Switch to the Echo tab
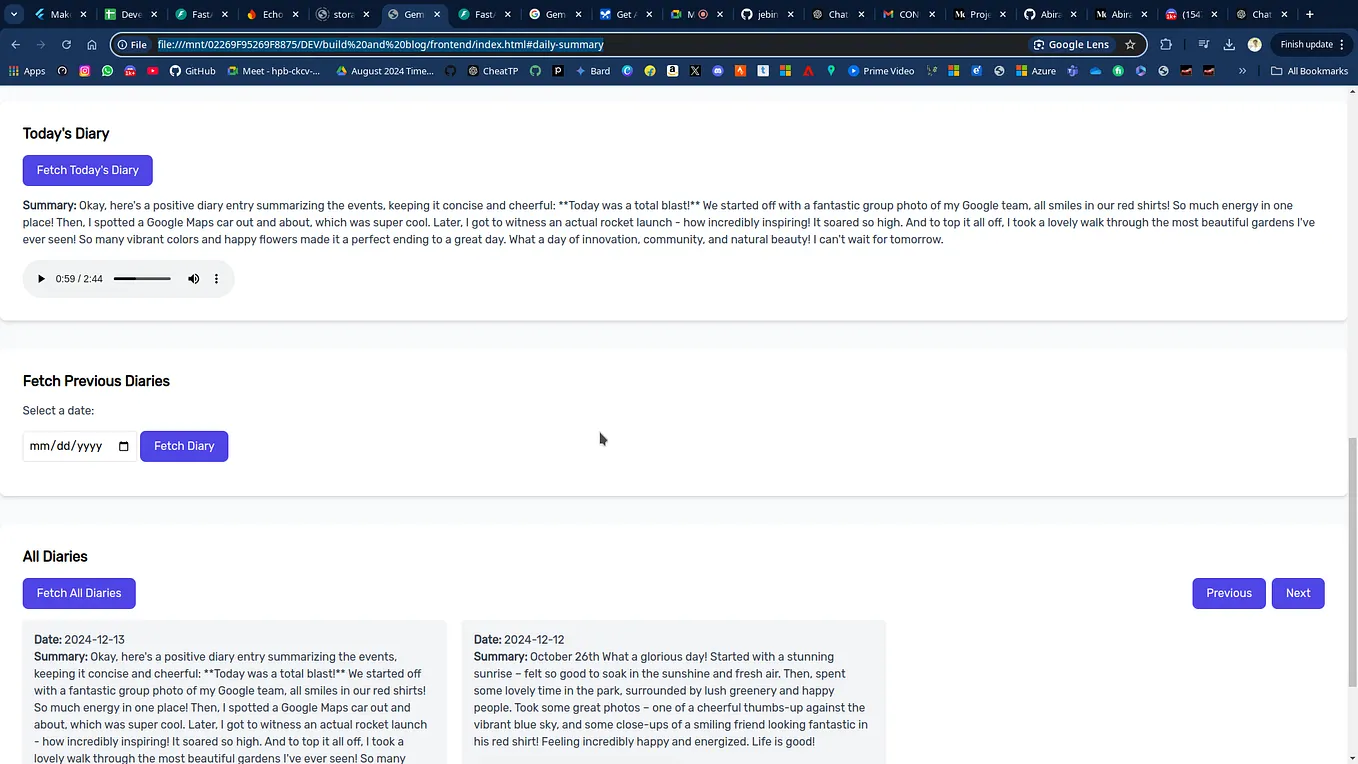This screenshot has width=1358, height=764. tap(272, 15)
